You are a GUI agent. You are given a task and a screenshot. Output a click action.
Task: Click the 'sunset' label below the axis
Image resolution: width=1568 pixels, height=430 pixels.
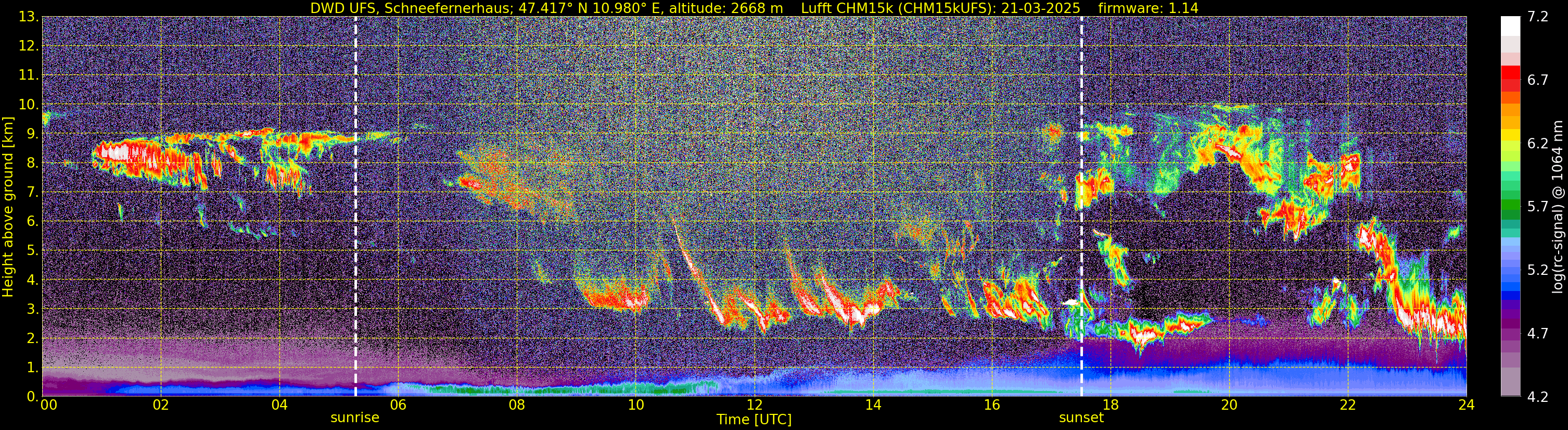point(1081,418)
